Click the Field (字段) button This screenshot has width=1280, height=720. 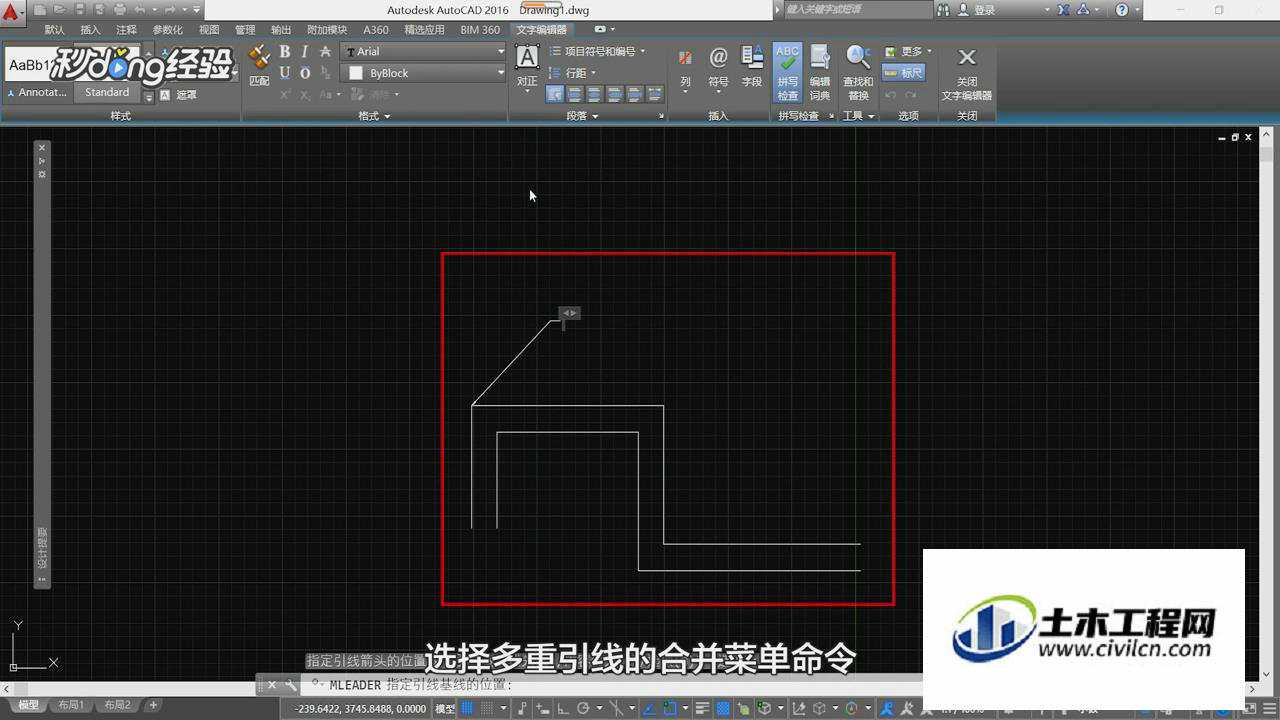752,66
